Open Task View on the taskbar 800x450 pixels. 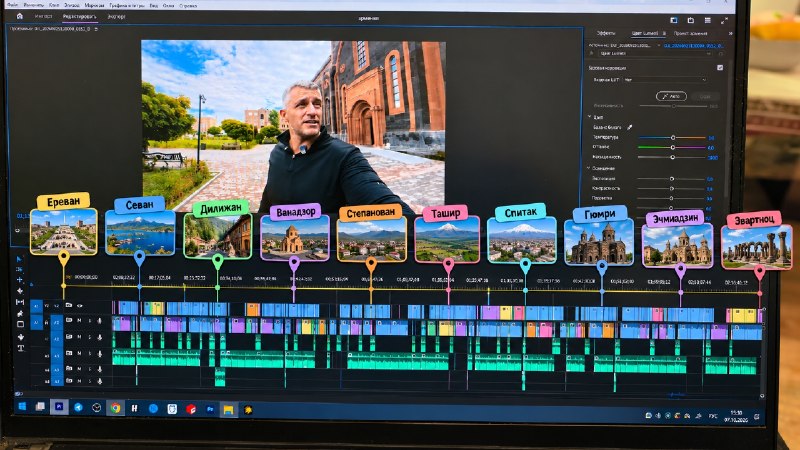(40, 407)
